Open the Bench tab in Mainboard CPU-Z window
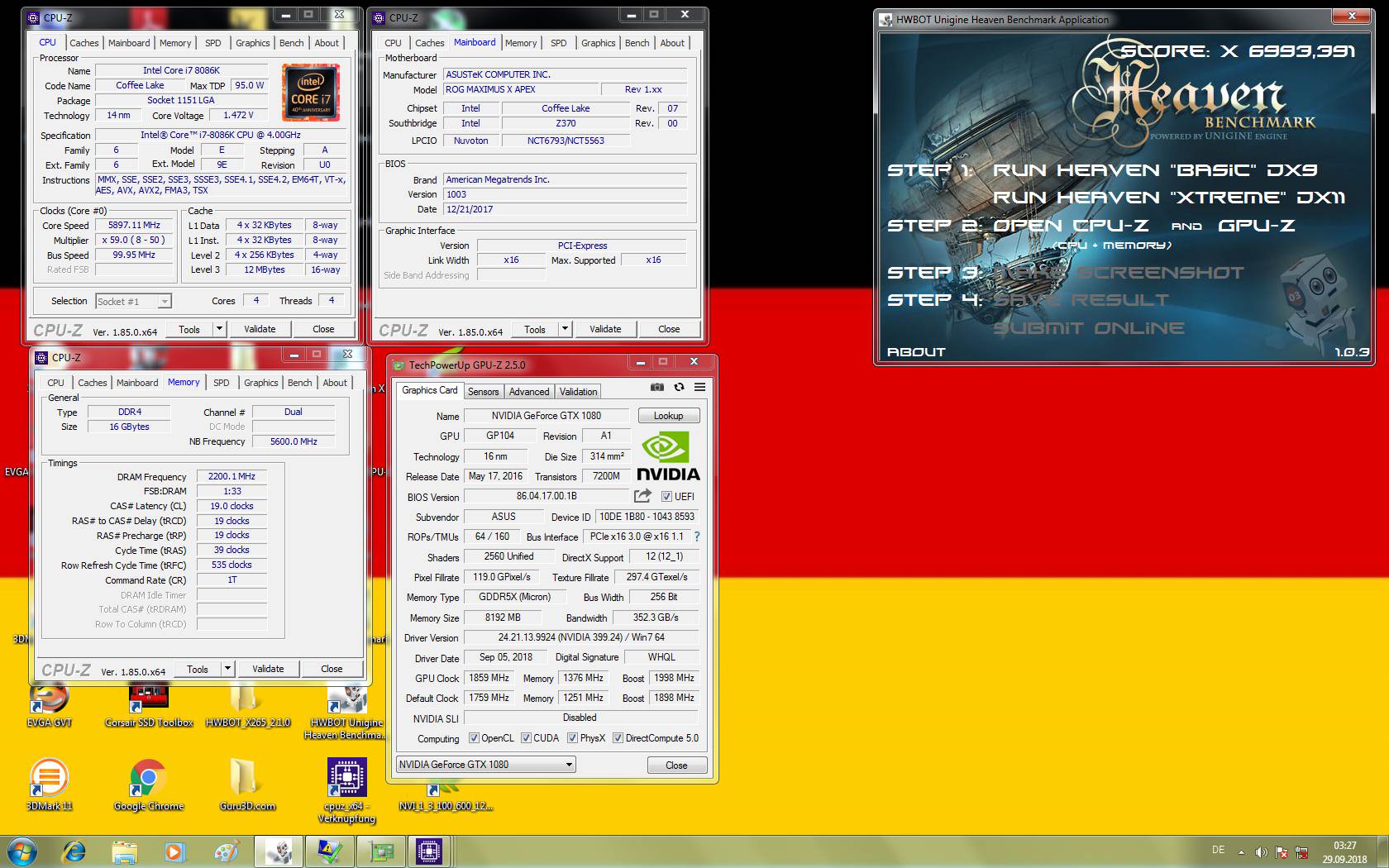The width and height of the screenshot is (1389, 868). pyautogui.click(x=637, y=43)
